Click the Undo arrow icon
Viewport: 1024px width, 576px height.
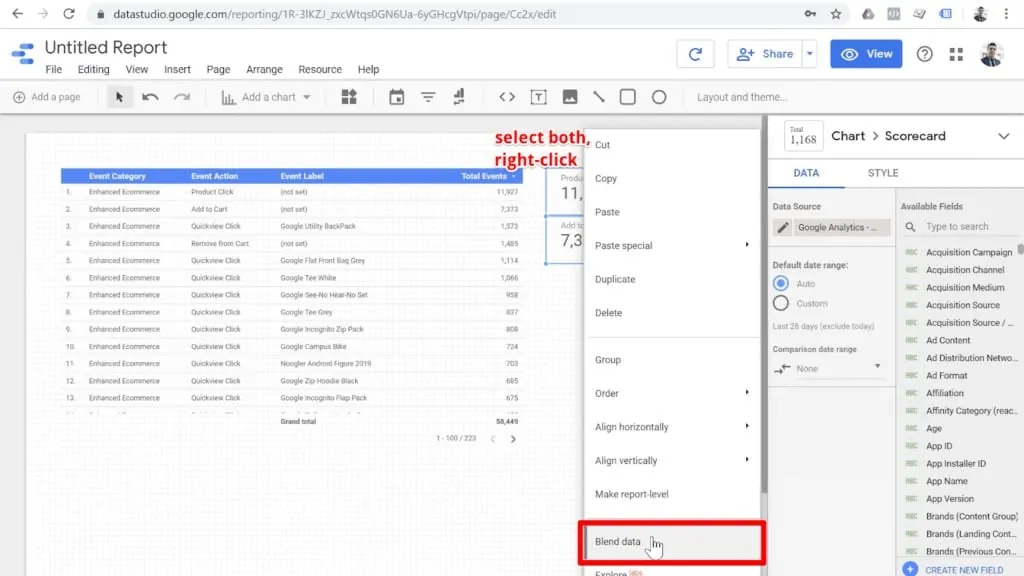[148, 96]
